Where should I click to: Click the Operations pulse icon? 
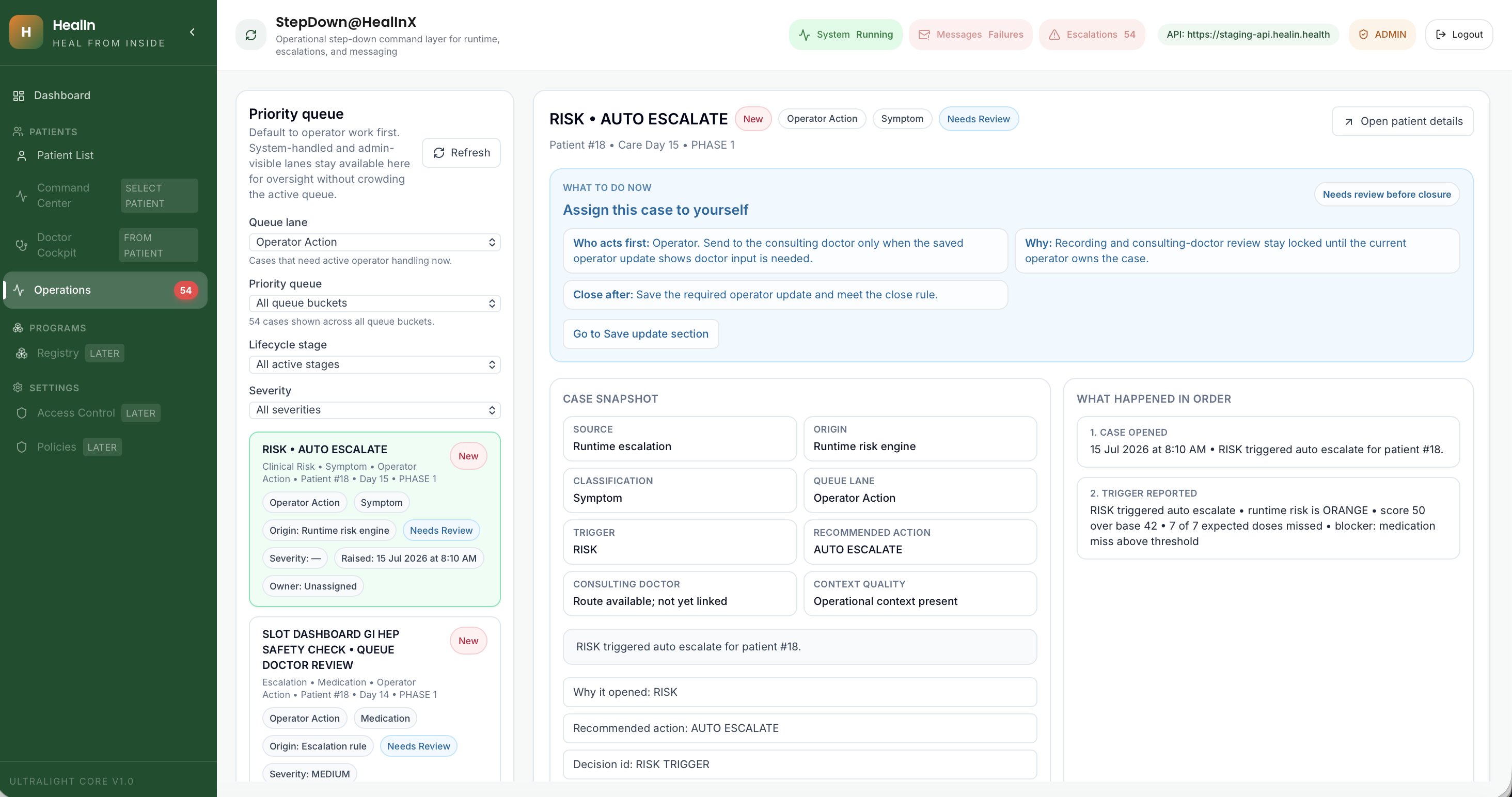click(x=19, y=290)
